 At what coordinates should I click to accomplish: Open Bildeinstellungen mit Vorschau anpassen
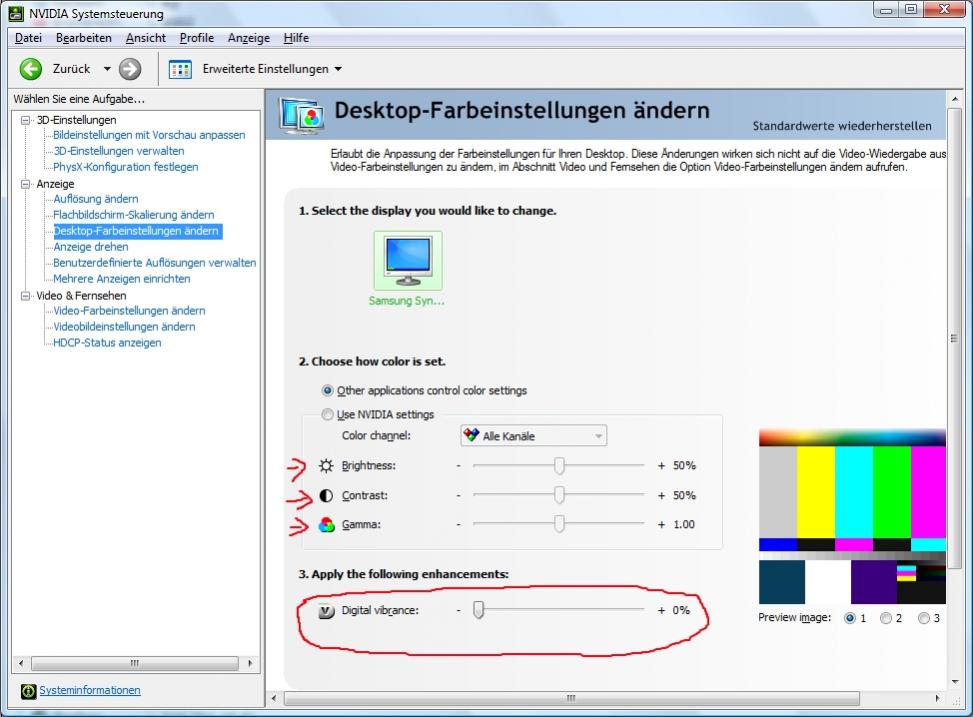click(x=149, y=135)
